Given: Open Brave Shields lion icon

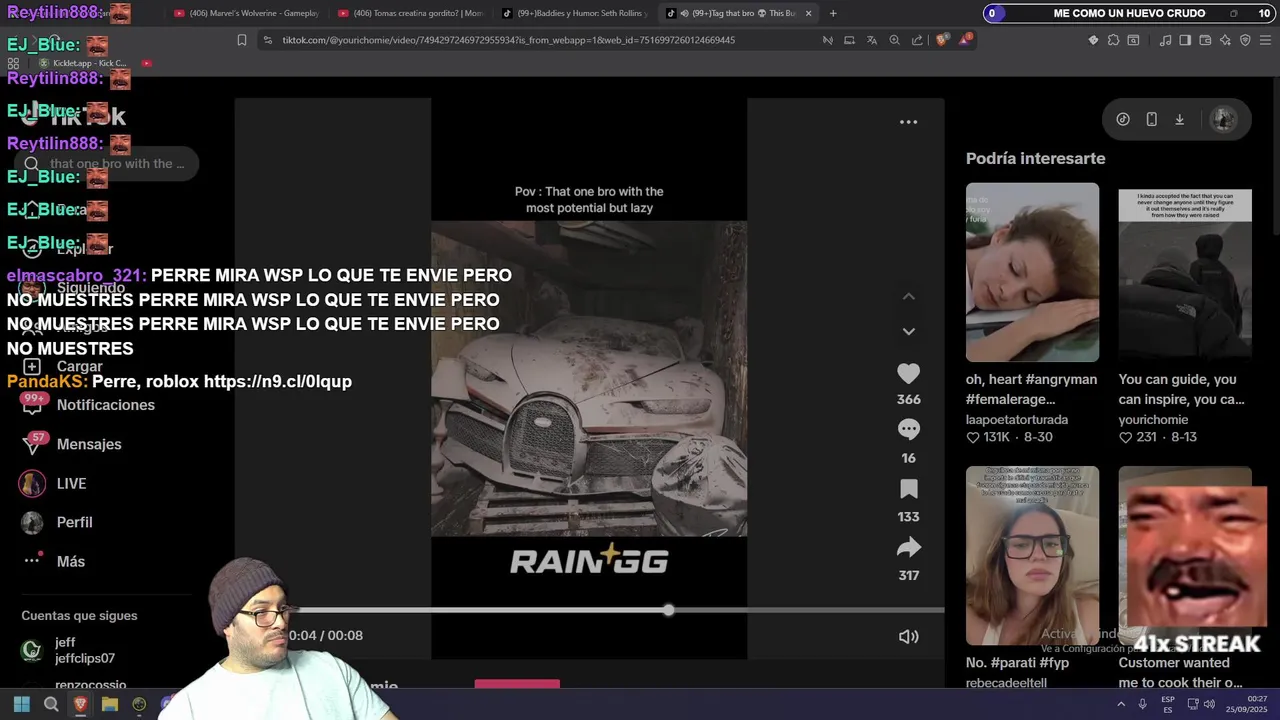Looking at the screenshot, I should [942, 40].
